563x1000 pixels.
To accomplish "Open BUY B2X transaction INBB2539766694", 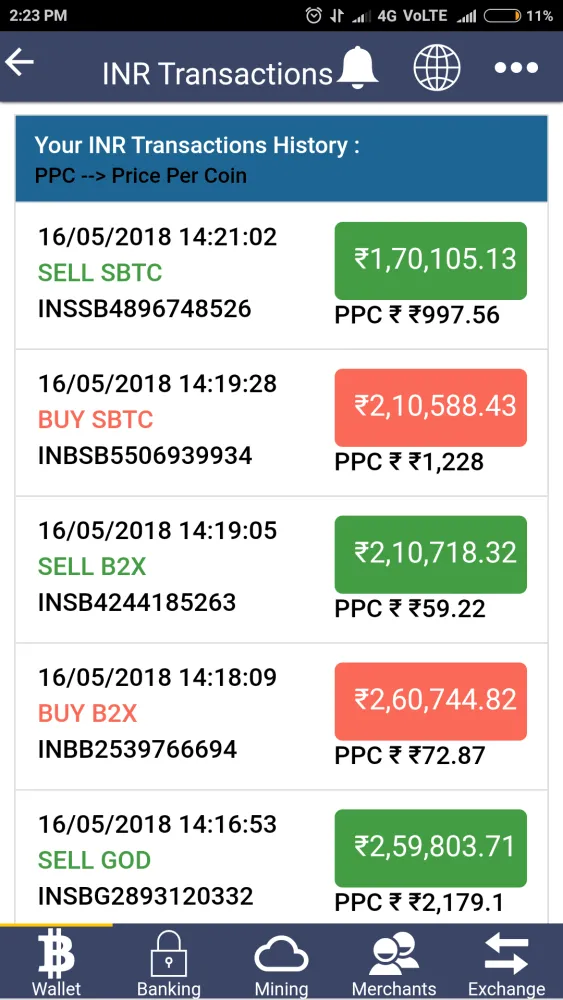I will point(281,716).
